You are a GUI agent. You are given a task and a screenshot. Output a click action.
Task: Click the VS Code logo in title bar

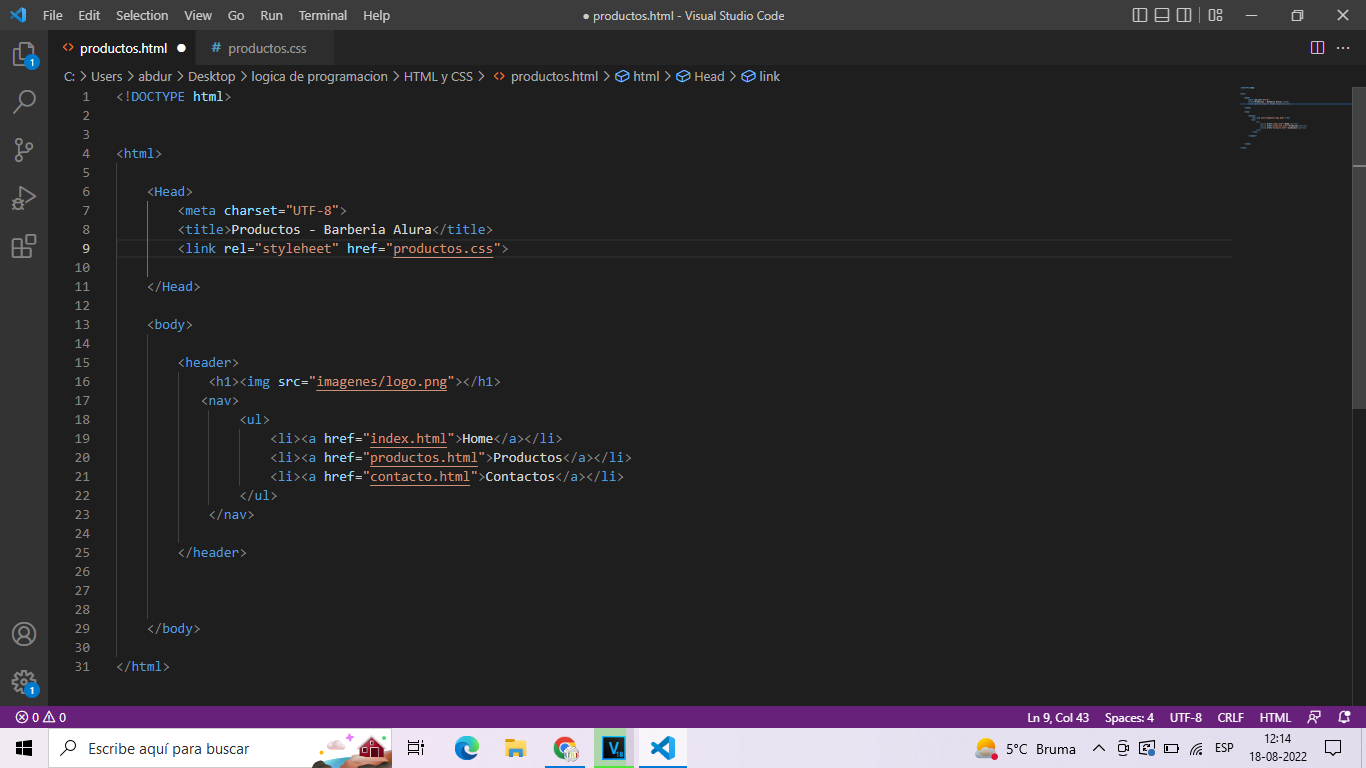click(18, 15)
